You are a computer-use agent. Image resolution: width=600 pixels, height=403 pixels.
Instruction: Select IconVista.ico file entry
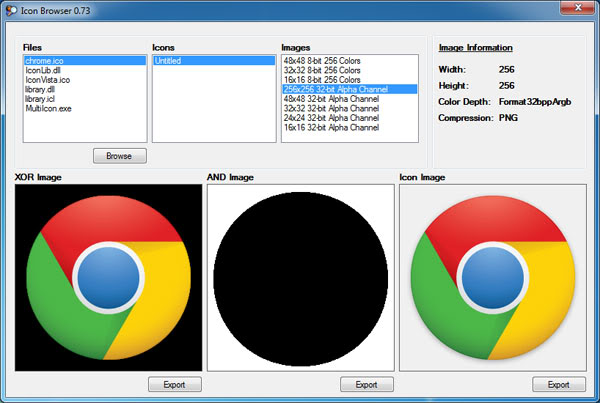pyautogui.click(x=47, y=80)
